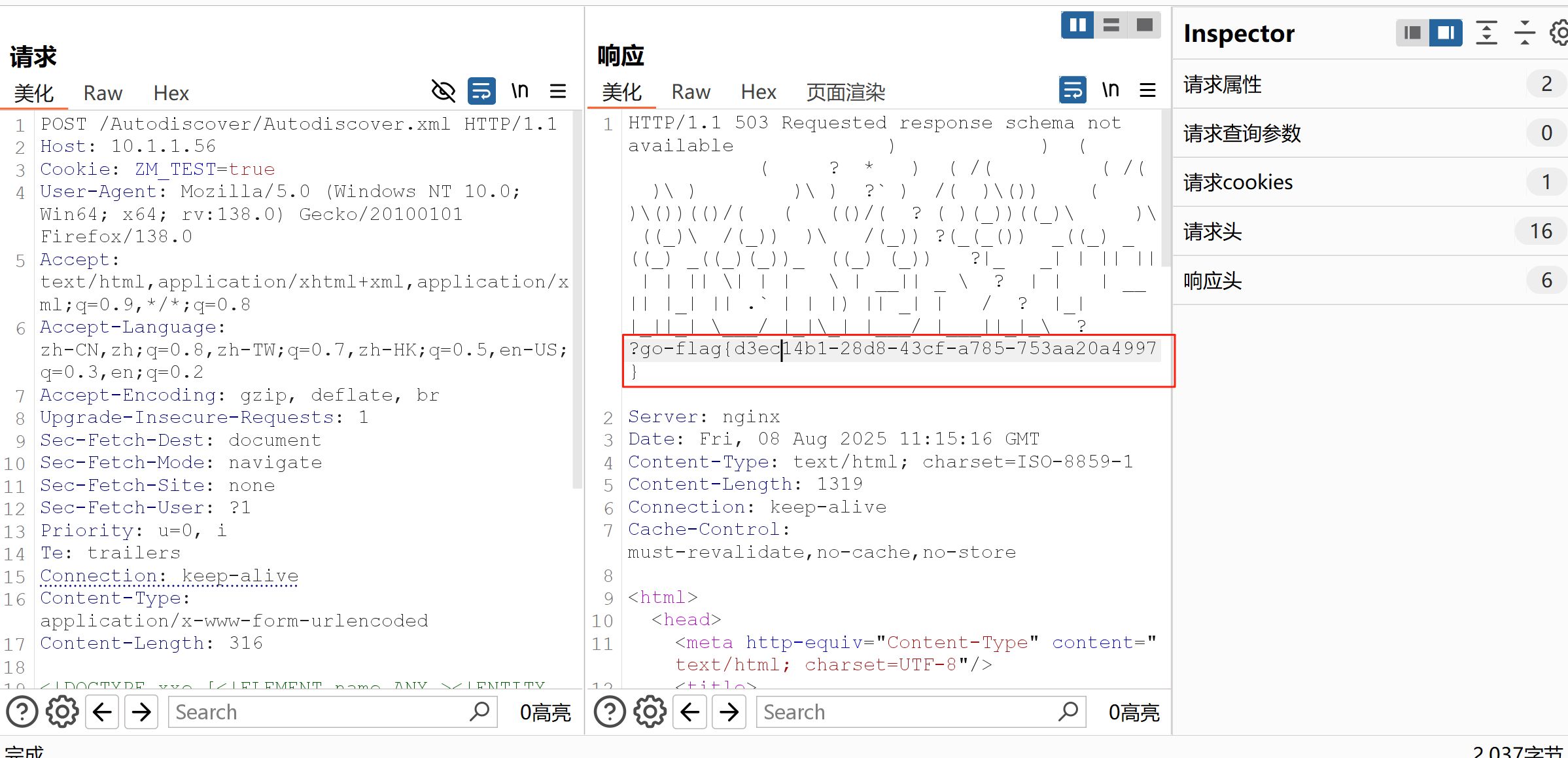Image resolution: width=1568 pixels, height=758 pixels.
Task: Open request panel hamburger menu
Action: pyautogui.click(x=558, y=91)
